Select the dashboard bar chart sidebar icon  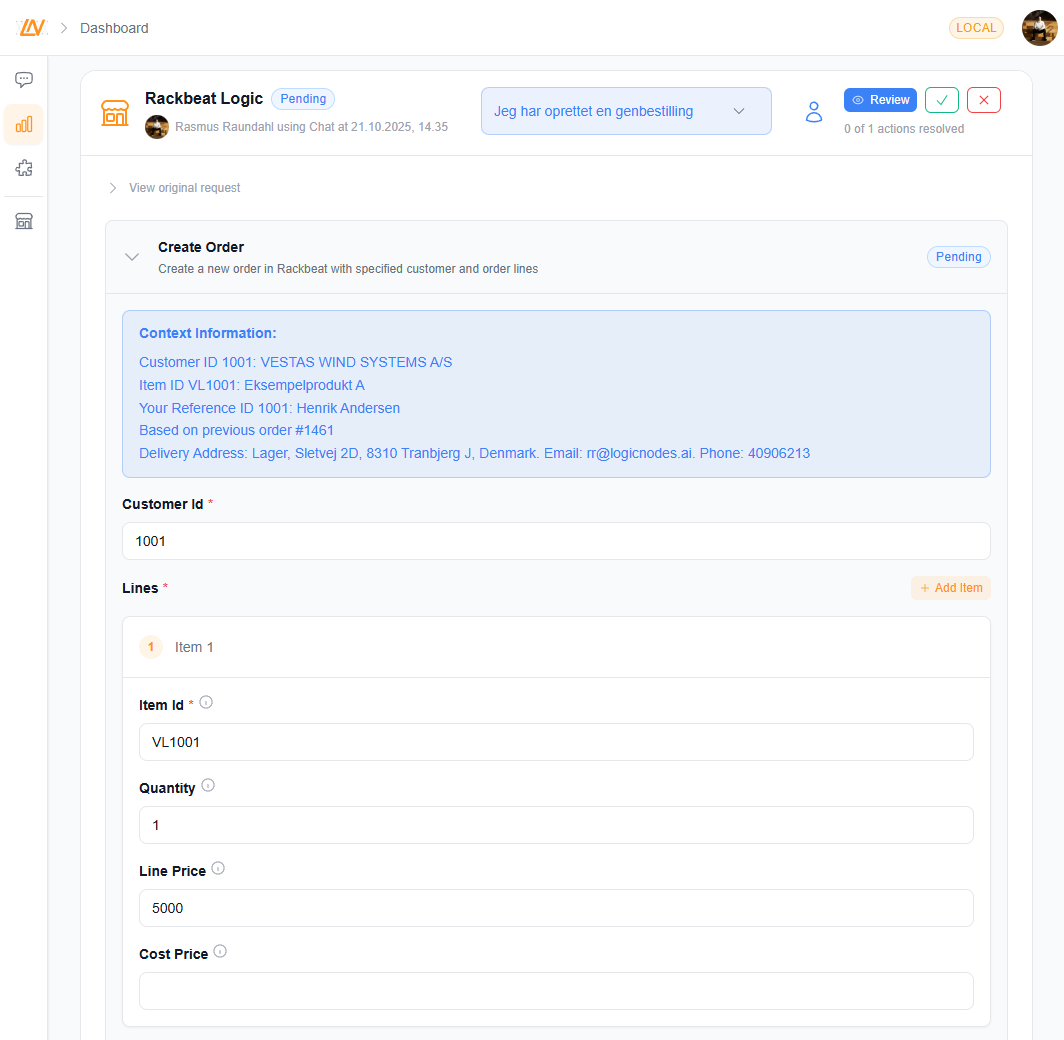tap(24, 125)
